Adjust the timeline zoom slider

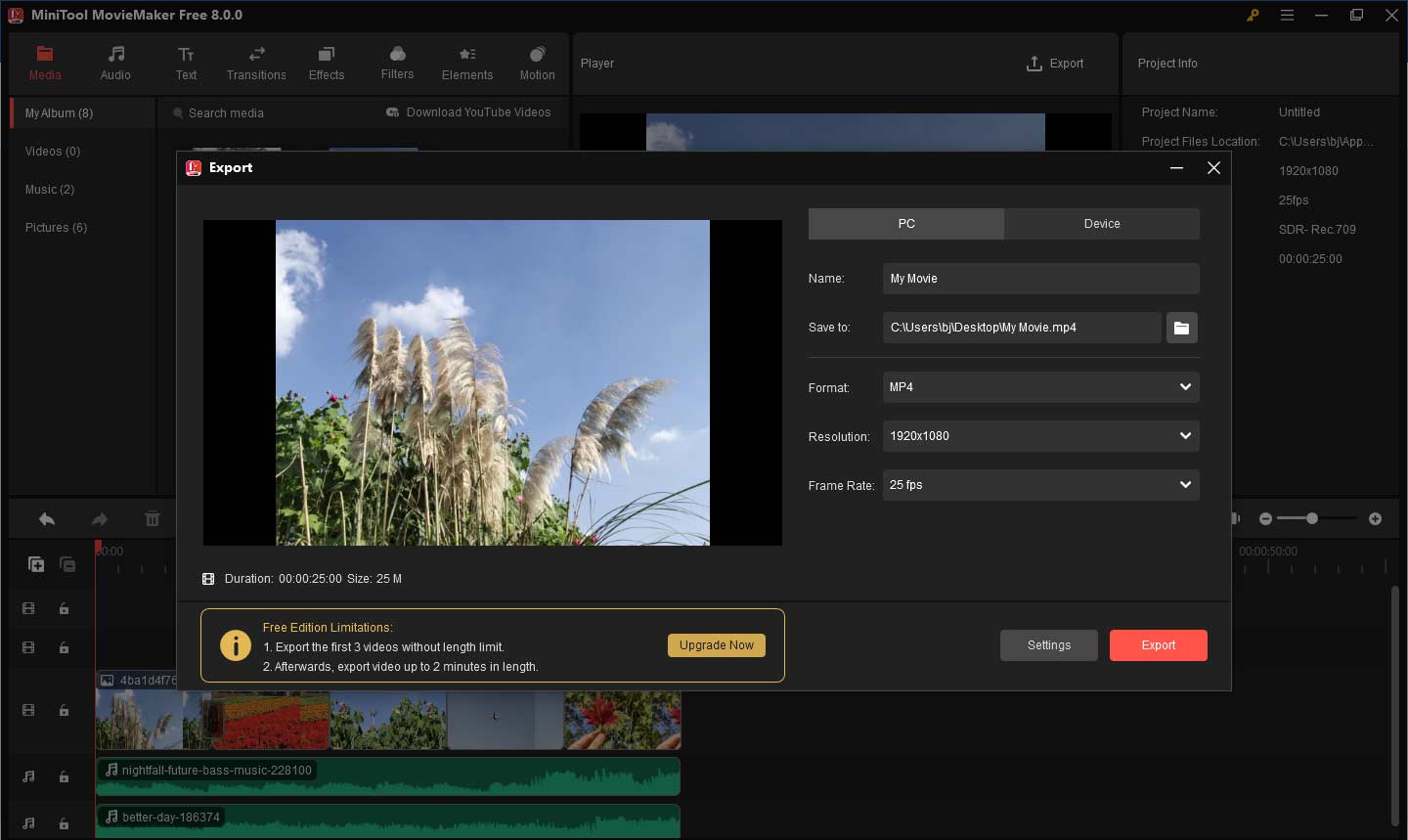tap(1314, 518)
